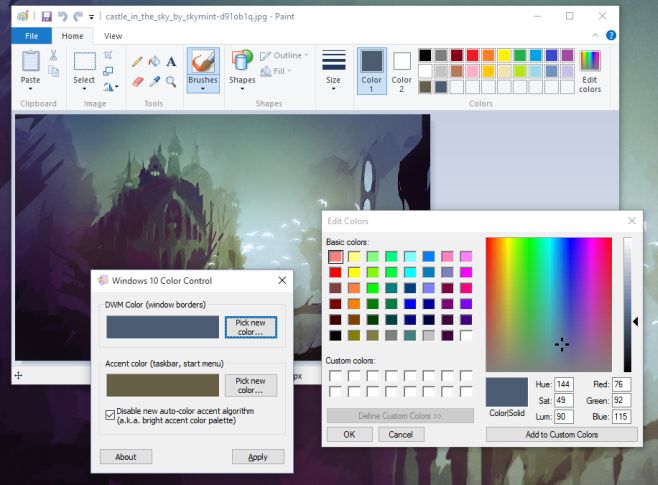Expand the Brushes dropdown arrow
The height and width of the screenshot is (485, 658).
pos(203,89)
